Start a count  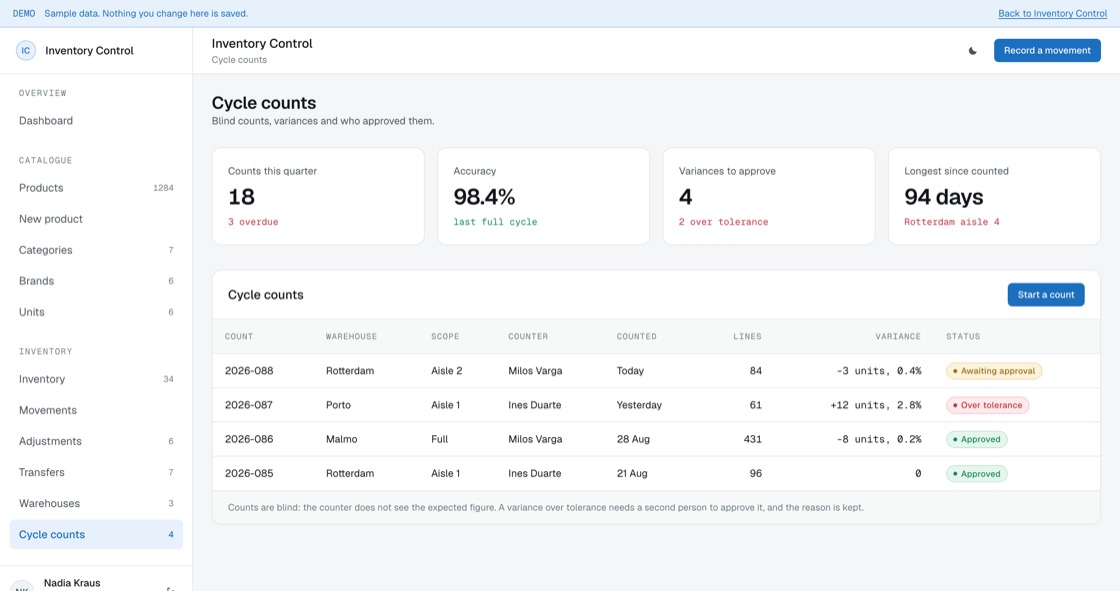point(1046,294)
